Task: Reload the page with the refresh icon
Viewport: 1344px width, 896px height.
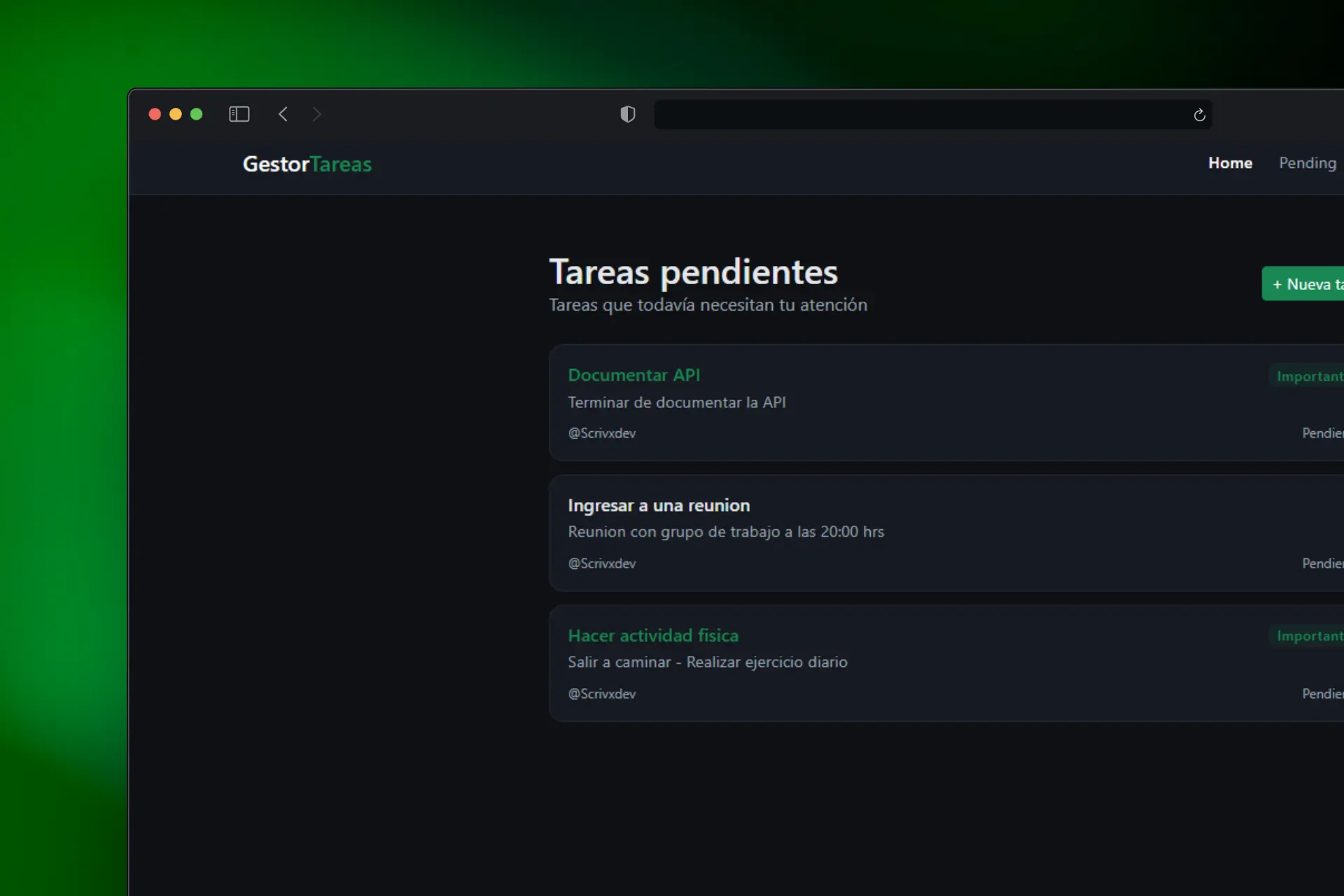Action: [1198, 114]
